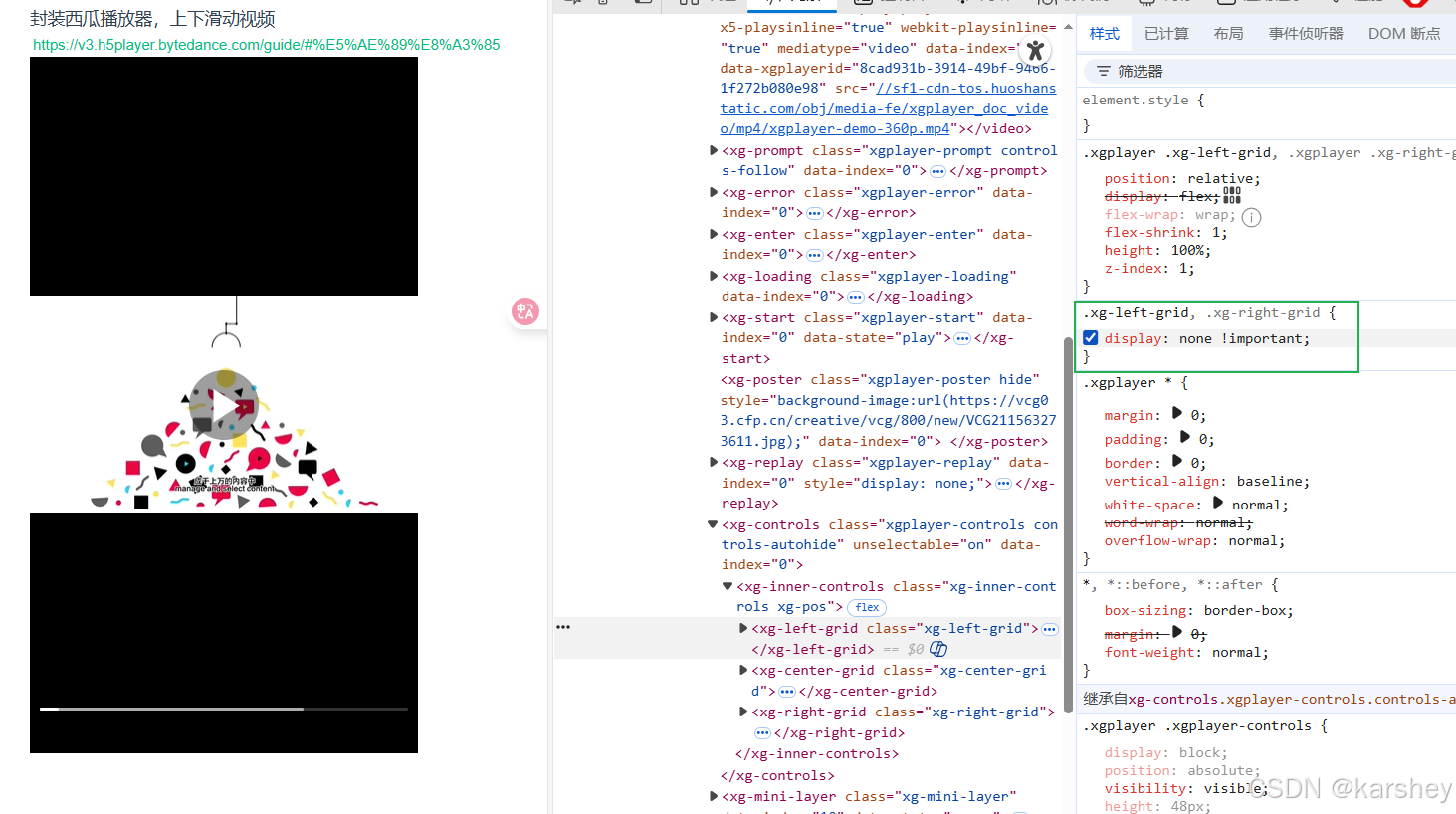Expand the border shorthand triangle
Screen dimensions: 1456x814
click(1177, 461)
